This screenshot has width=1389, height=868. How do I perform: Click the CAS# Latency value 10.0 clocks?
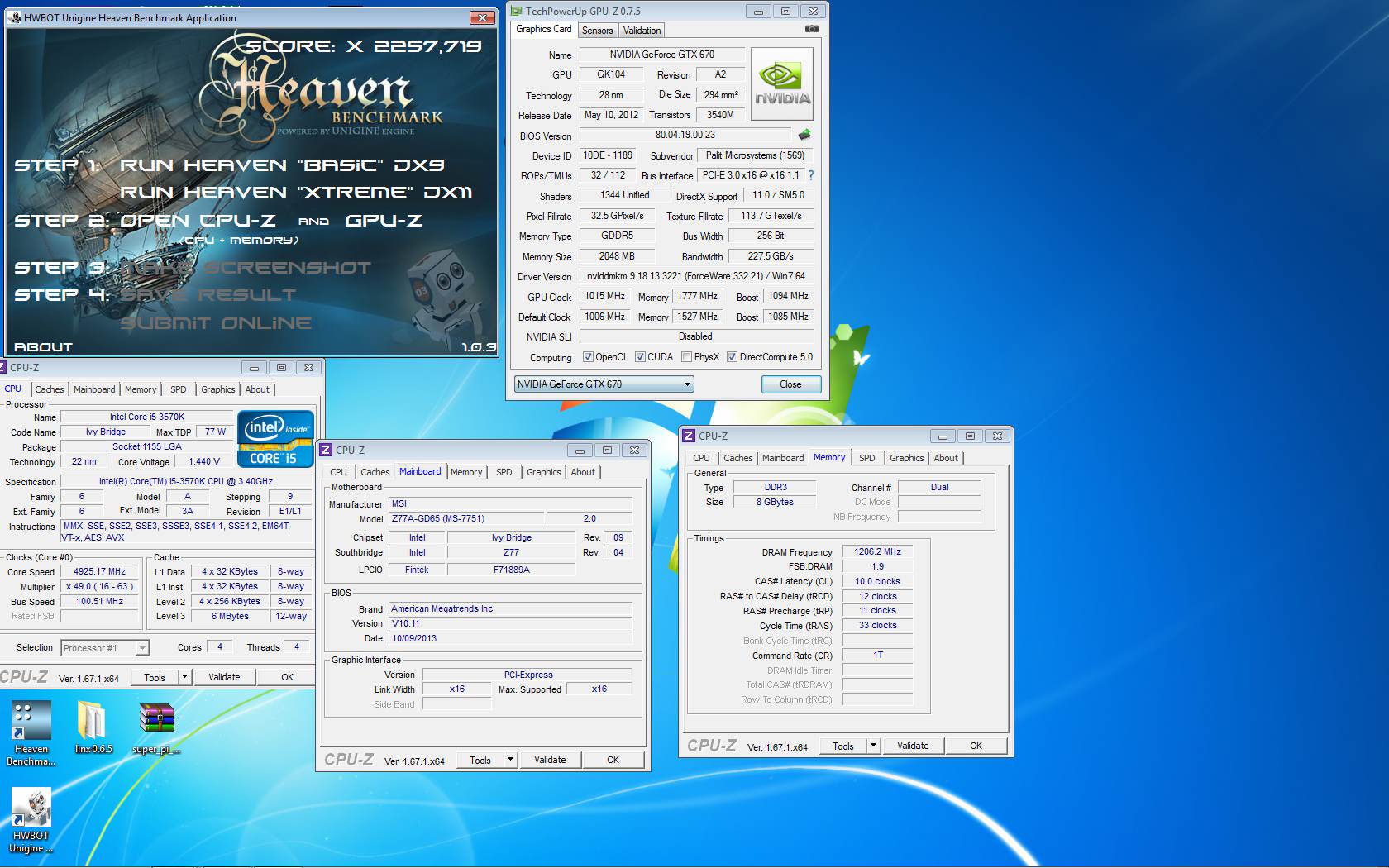[877, 581]
